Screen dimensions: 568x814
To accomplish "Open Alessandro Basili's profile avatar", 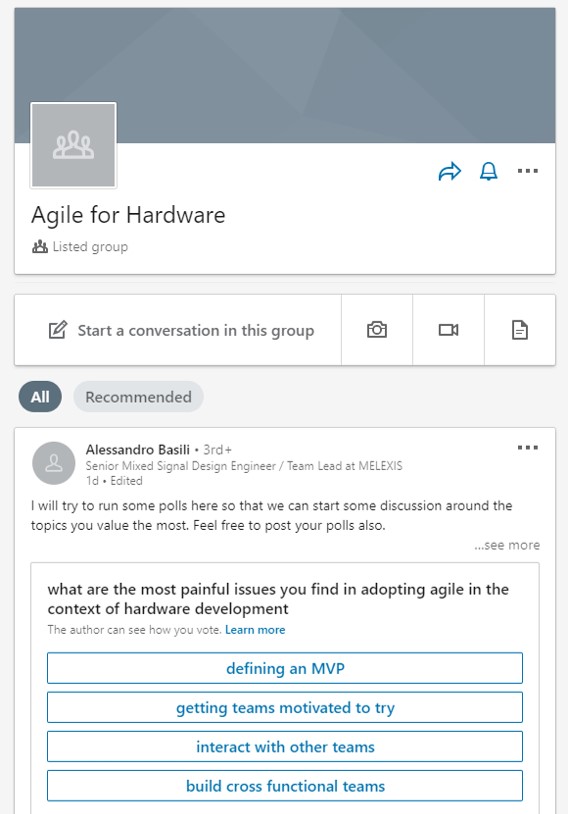I will [x=53, y=463].
